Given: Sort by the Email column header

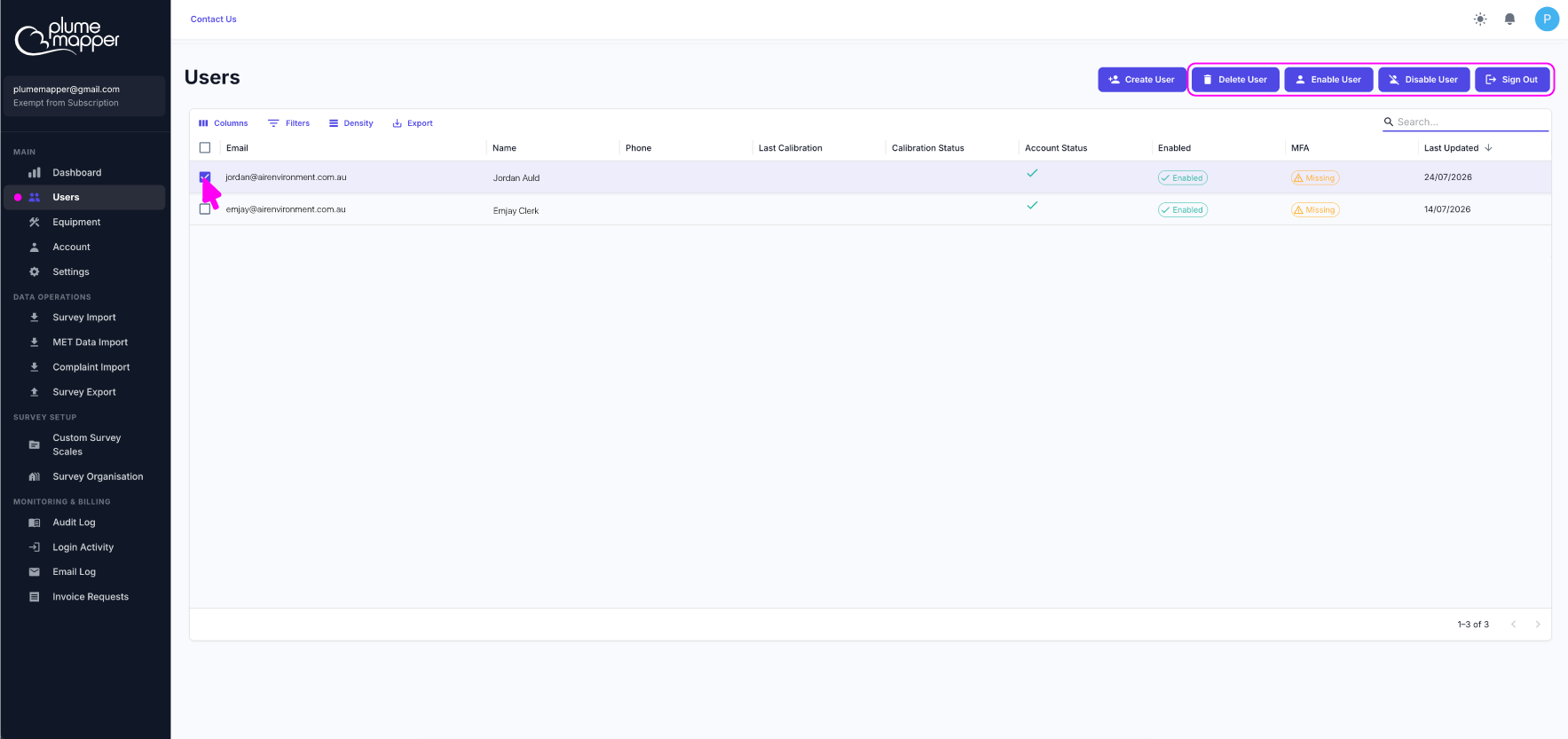Looking at the screenshot, I should [237, 148].
